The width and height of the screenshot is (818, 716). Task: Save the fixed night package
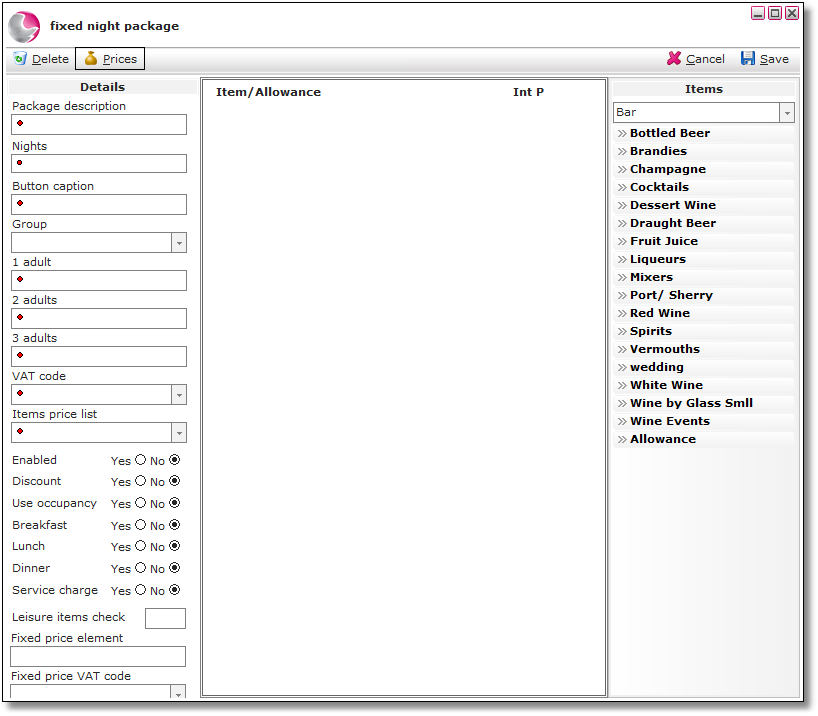click(x=765, y=58)
